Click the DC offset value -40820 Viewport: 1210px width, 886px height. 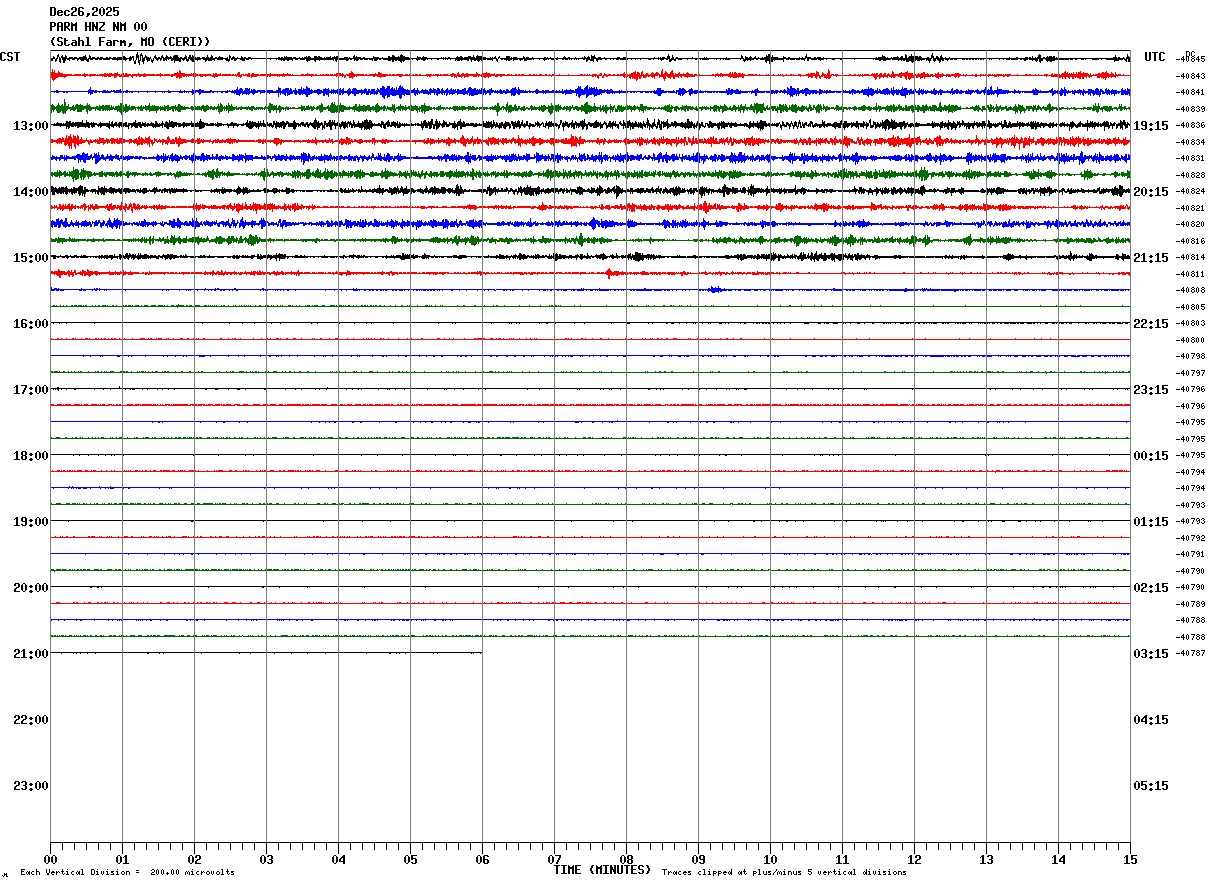point(1190,224)
